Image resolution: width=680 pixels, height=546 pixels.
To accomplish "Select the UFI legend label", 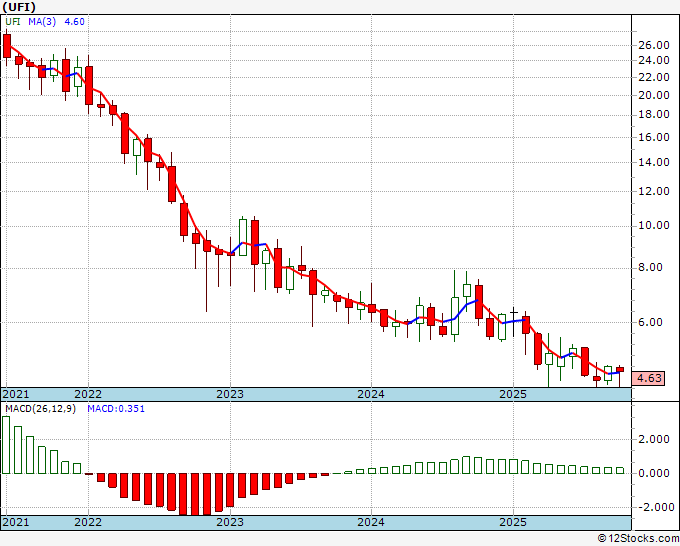I will tap(13, 21).
